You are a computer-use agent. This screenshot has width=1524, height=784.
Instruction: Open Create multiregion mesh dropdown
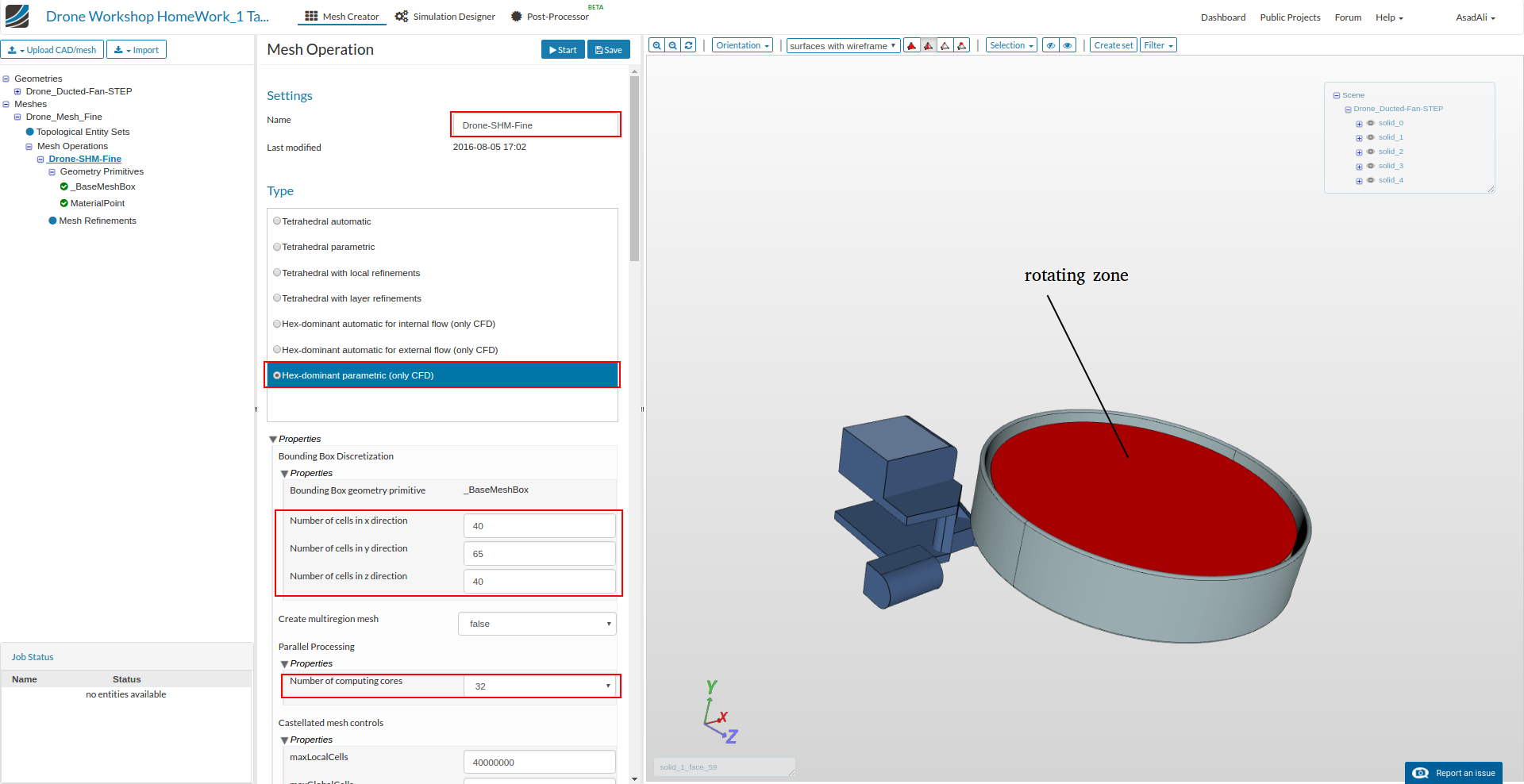[537, 624]
